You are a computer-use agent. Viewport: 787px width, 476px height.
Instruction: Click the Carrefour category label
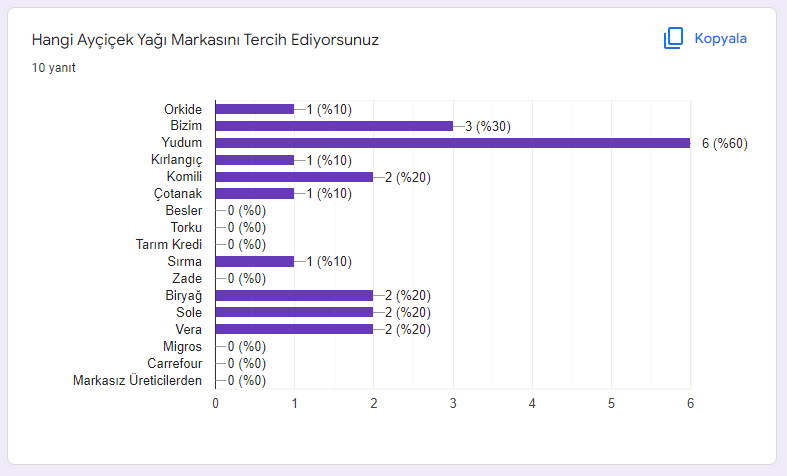pyautogui.click(x=175, y=363)
